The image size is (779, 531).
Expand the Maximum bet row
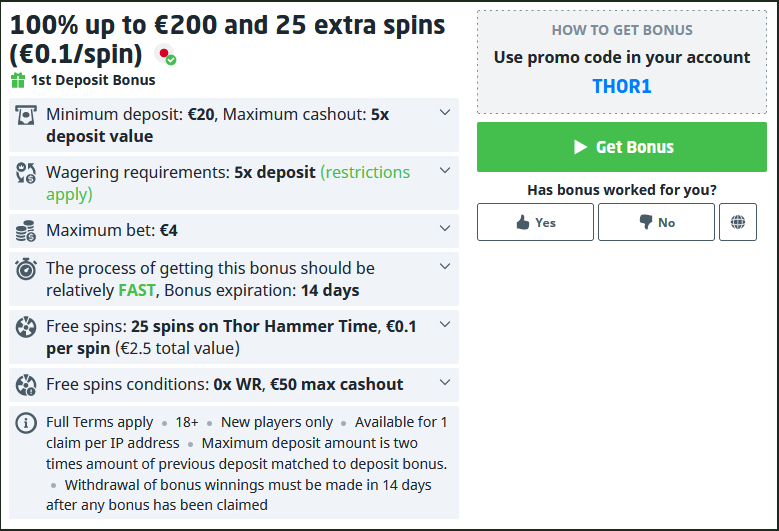pyautogui.click(x=445, y=229)
